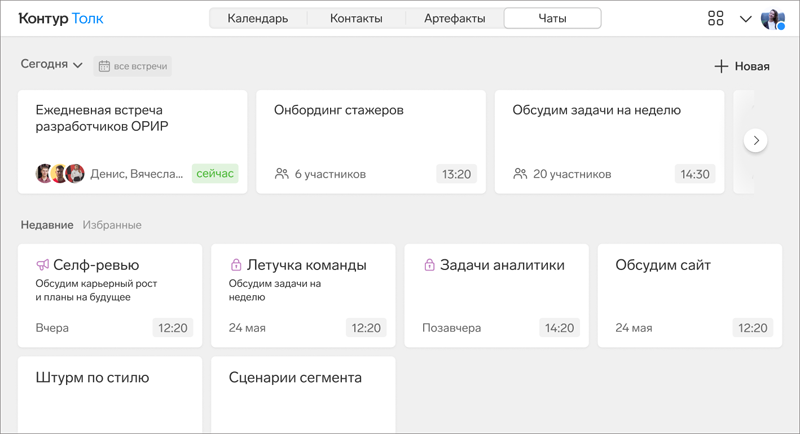This screenshot has width=800, height=434.
Task: Expand the Сегодня date dropdown
Action: tap(52, 64)
